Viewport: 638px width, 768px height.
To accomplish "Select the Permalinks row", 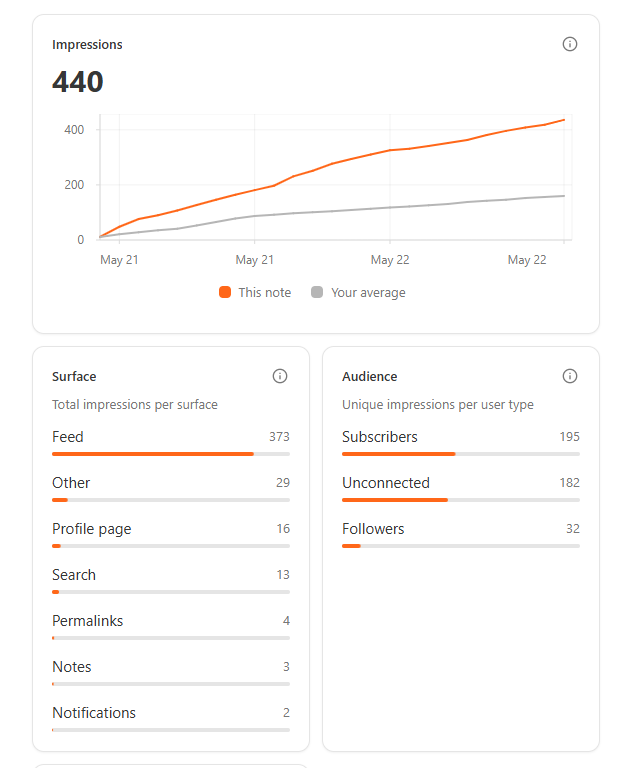I will (x=171, y=627).
